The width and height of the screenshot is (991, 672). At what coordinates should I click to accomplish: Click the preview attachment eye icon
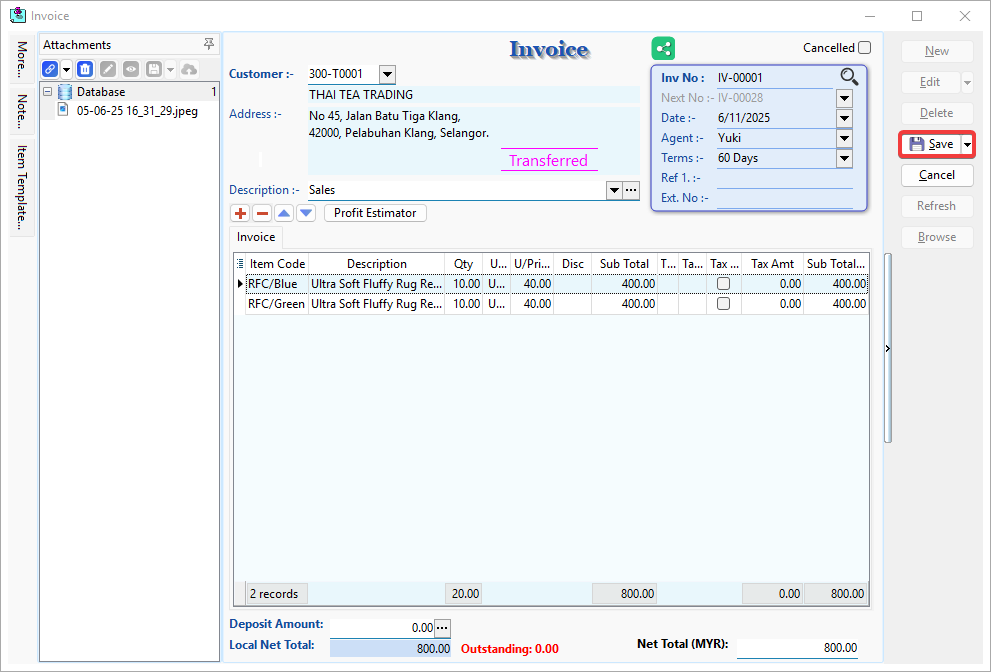(131, 69)
